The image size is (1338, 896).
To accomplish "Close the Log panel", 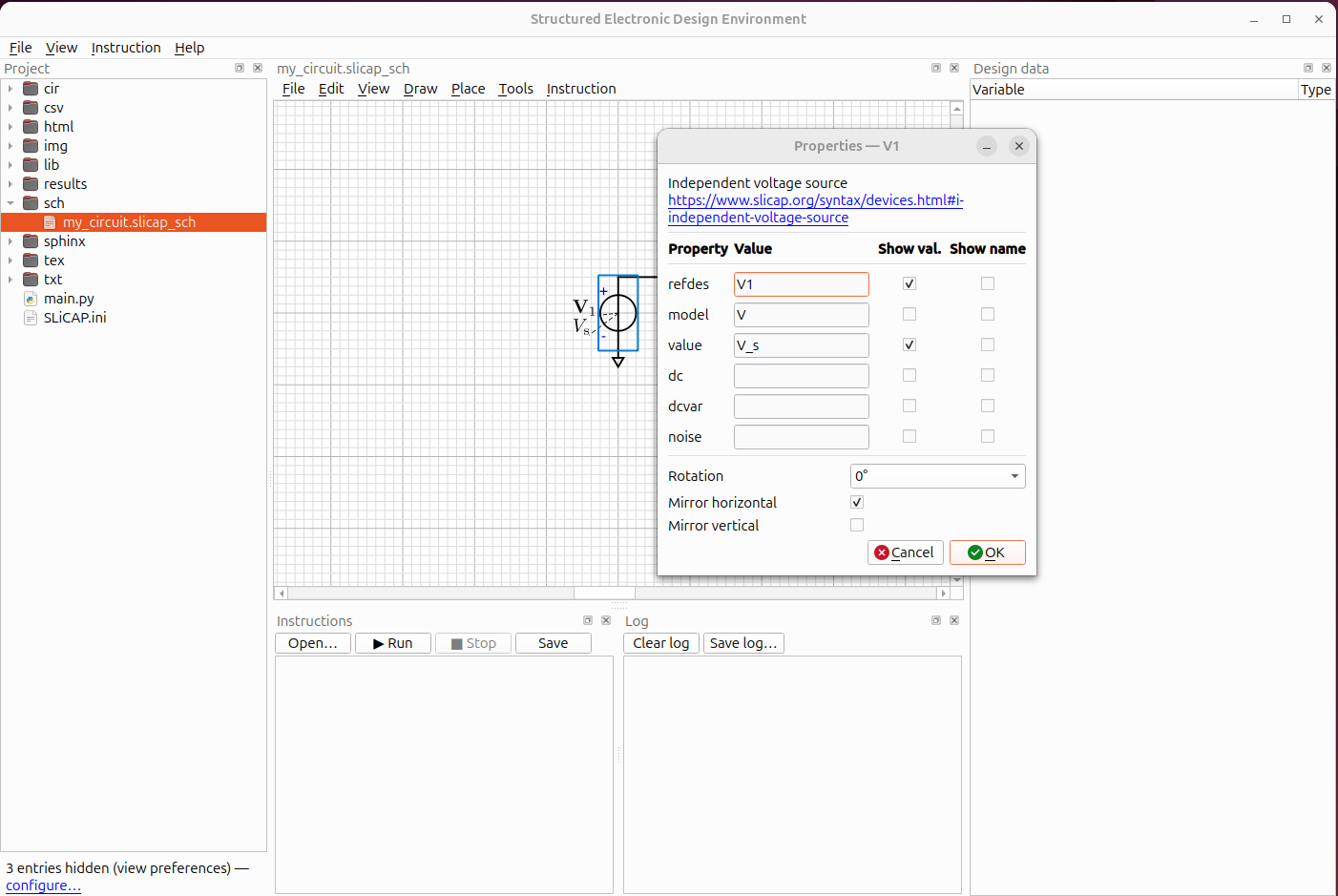I will (x=954, y=620).
